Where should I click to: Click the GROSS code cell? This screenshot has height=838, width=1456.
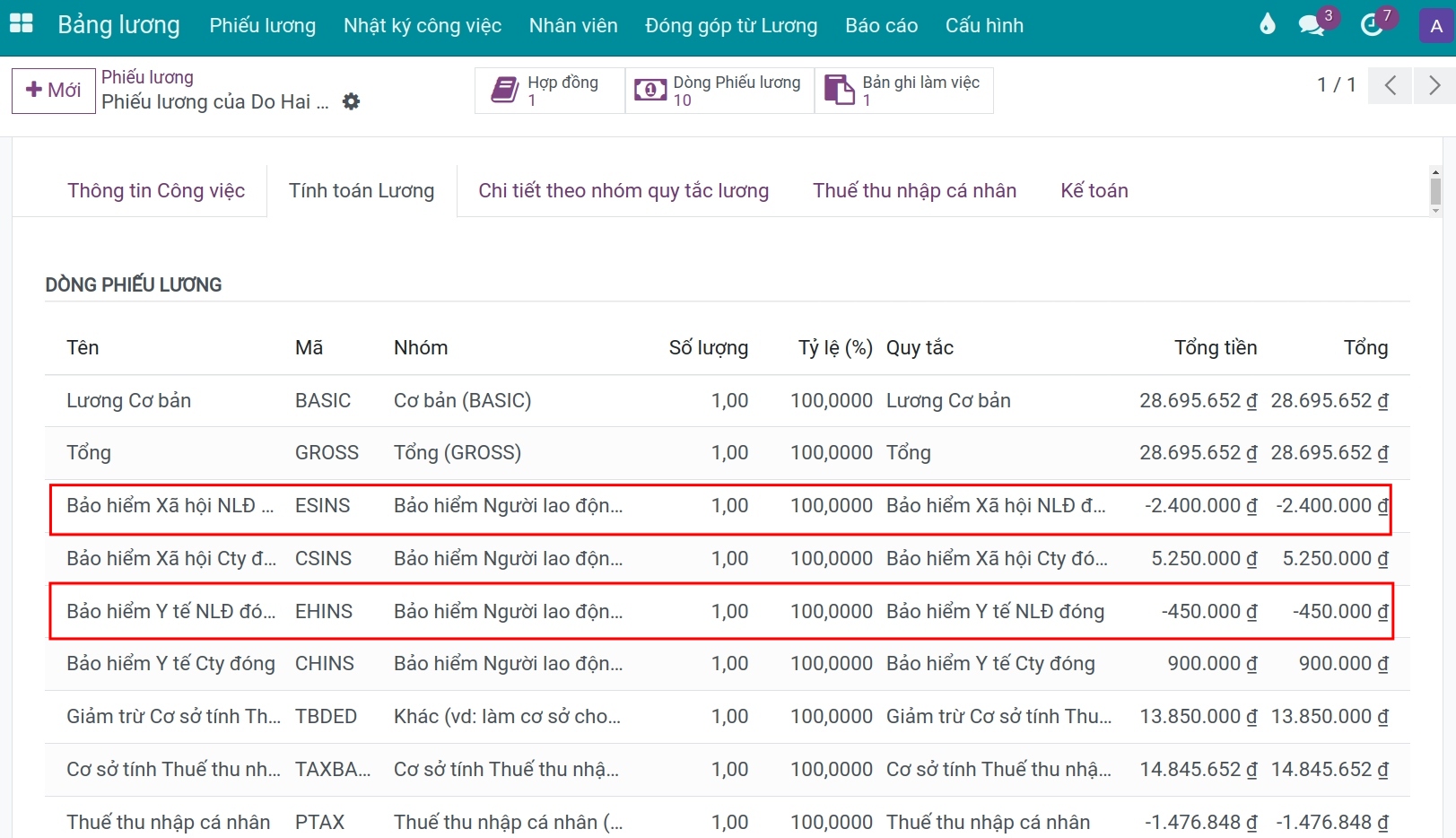tap(327, 452)
